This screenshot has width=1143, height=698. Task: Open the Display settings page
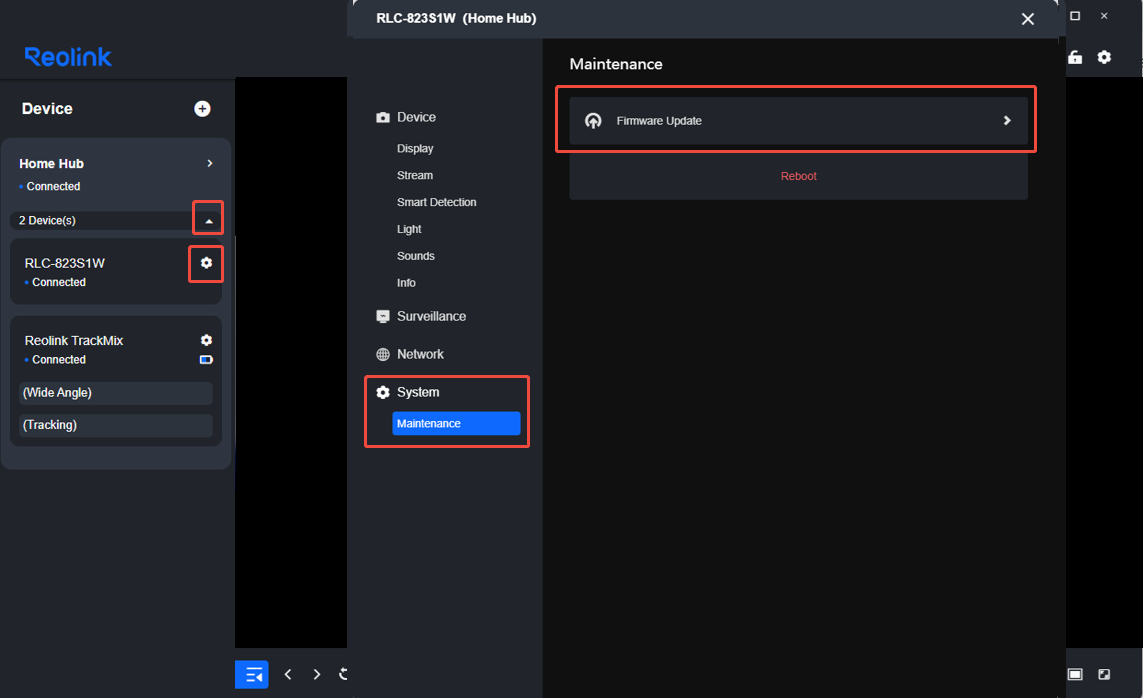point(415,149)
